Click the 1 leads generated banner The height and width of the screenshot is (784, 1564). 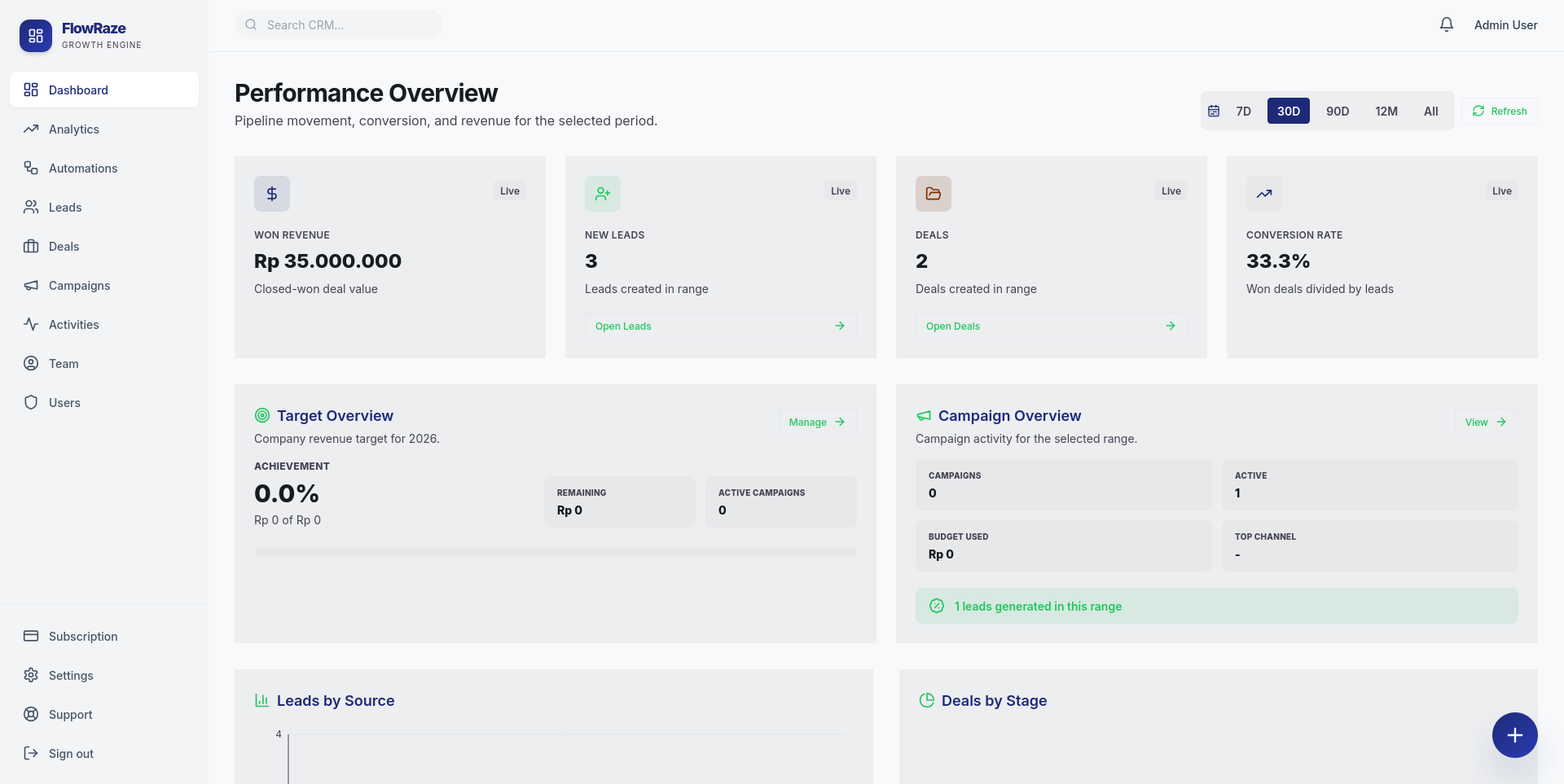[x=1217, y=606]
